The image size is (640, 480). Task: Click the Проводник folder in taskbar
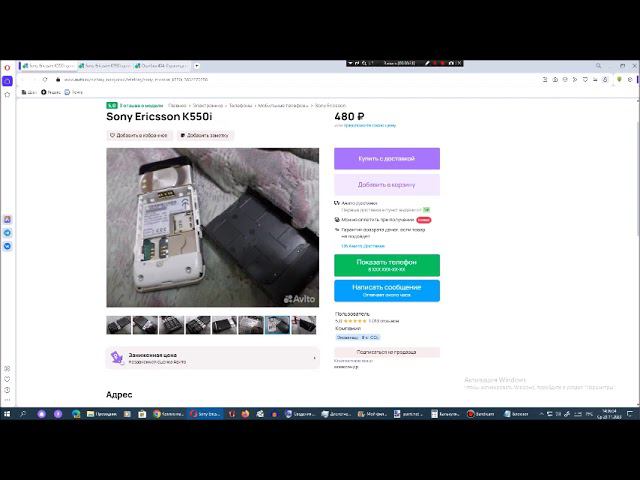(102, 414)
